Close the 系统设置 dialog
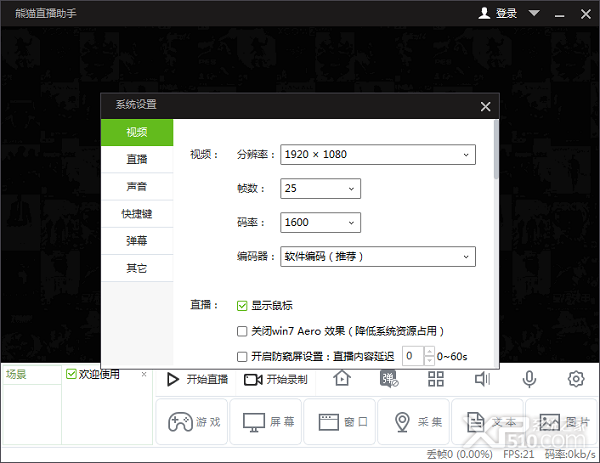Image resolution: width=600 pixels, height=463 pixels. coord(485,106)
